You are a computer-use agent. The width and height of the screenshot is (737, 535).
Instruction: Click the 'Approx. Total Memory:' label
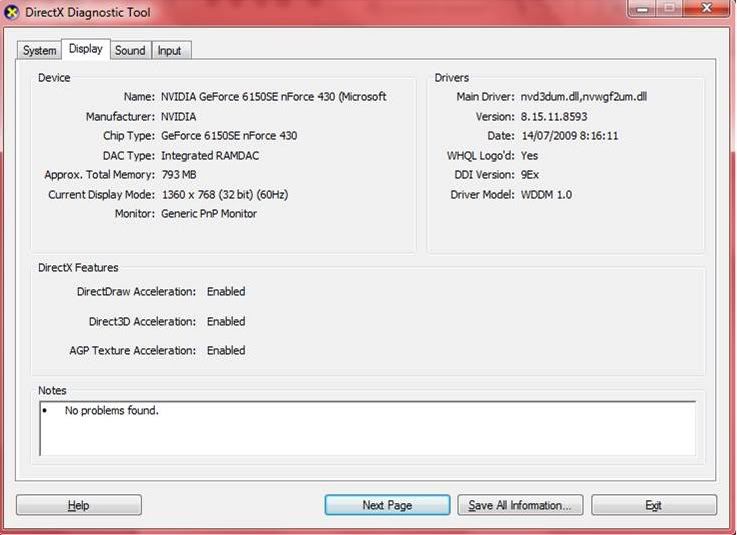click(100, 175)
